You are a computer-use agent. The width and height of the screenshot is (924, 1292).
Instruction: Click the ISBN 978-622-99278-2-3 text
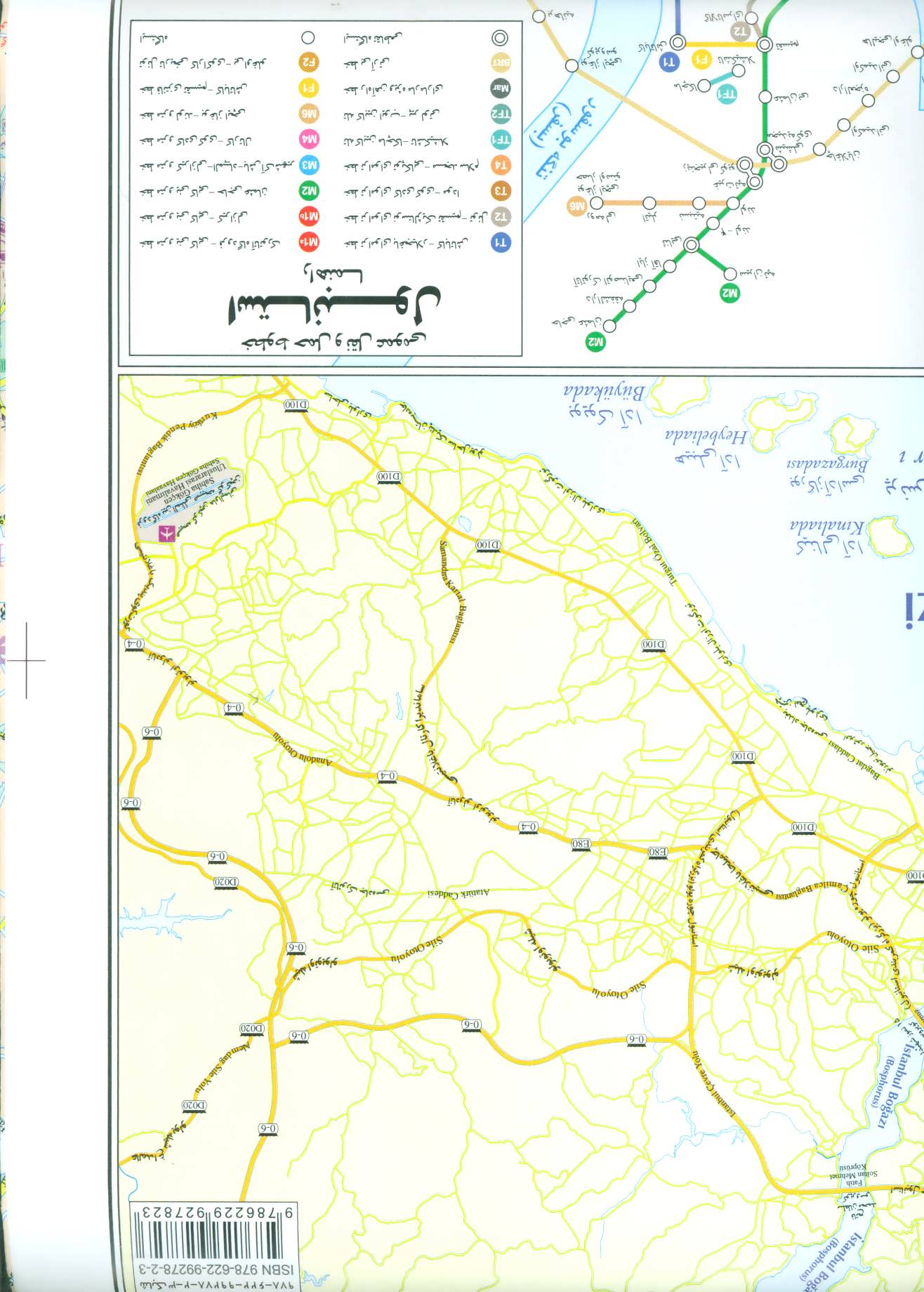pyautogui.click(x=215, y=1268)
